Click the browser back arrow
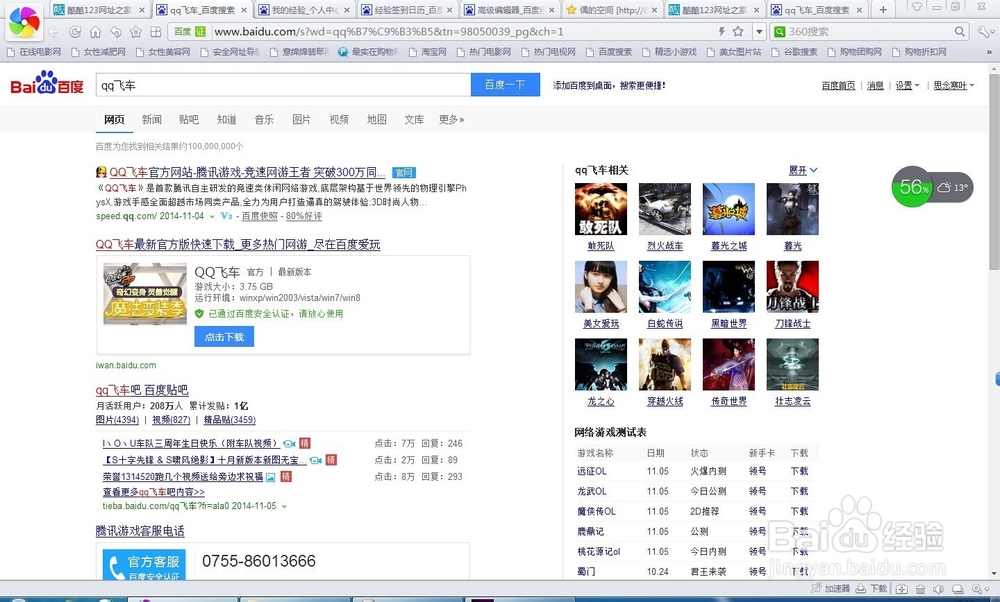This screenshot has width=1000, height=602. coord(54,32)
